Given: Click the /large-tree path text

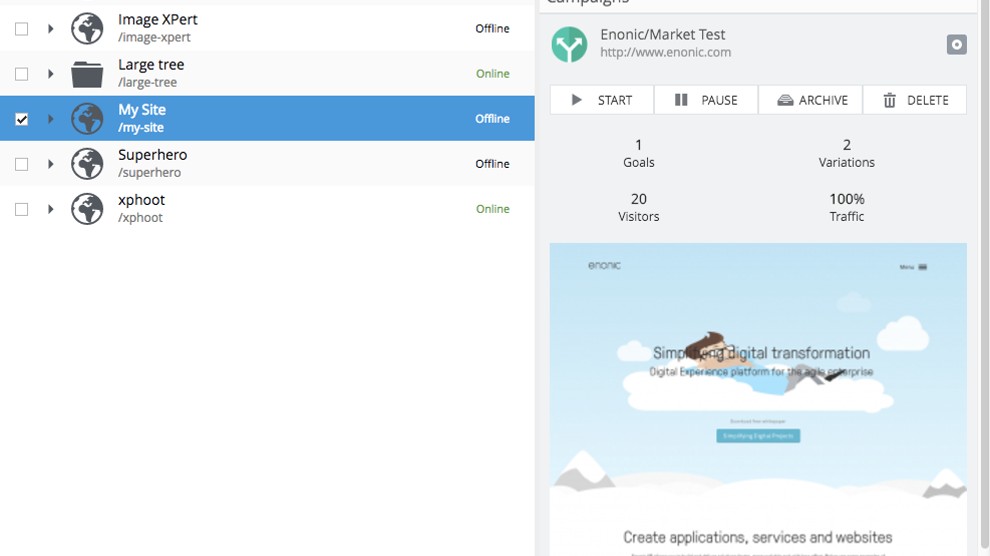Looking at the screenshot, I should [147, 82].
